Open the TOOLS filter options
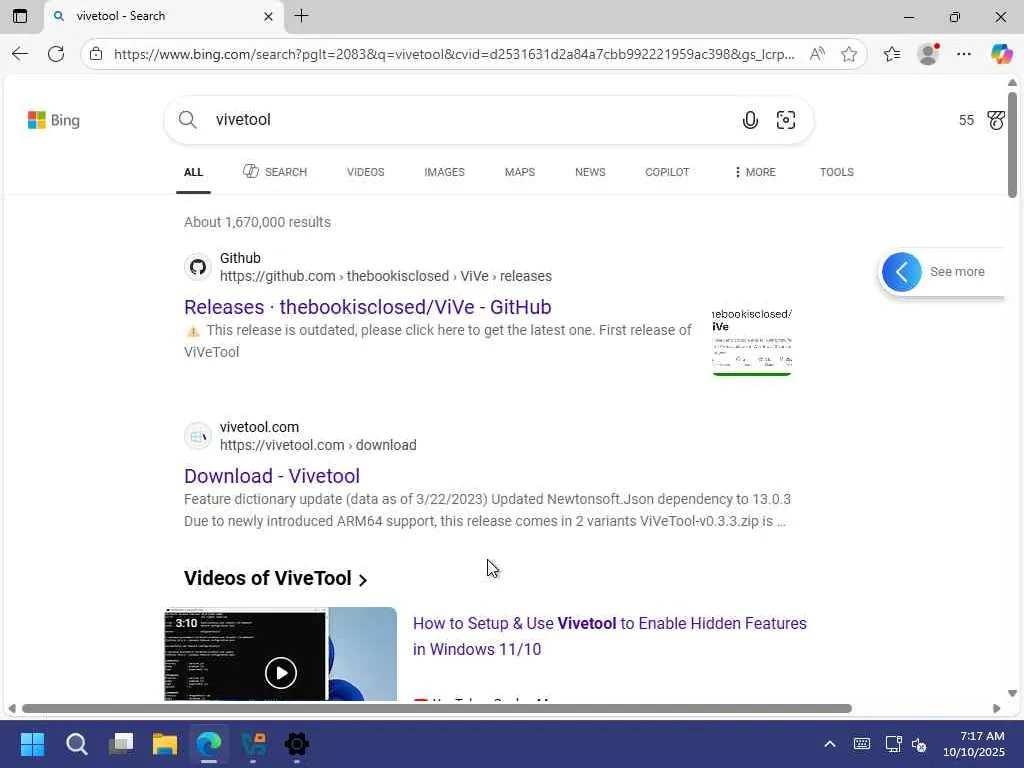This screenshot has height=768, width=1024. point(837,172)
